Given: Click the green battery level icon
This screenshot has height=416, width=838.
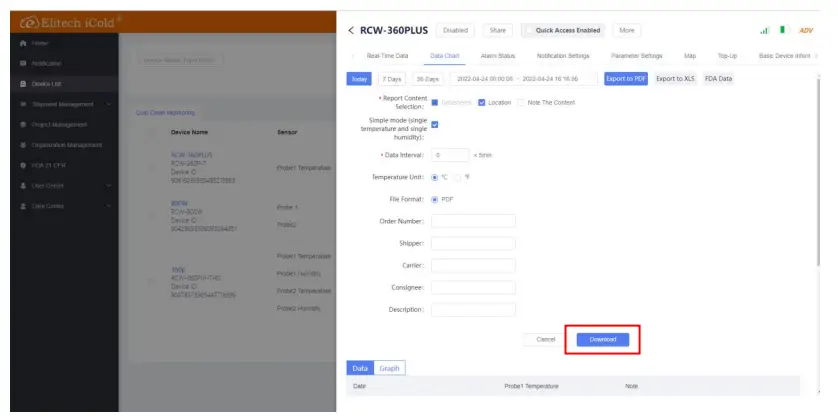Looking at the screenshot, I should coord(782,30).
